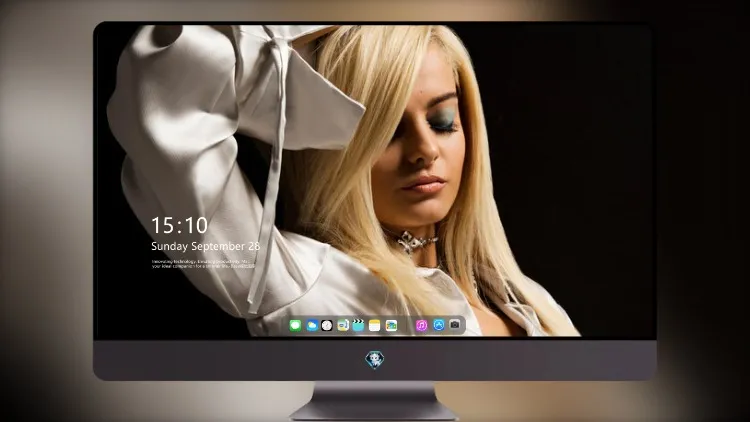Open the clapperboard Videos app in dock
This screenshot has height=422, width=750.
358,325
